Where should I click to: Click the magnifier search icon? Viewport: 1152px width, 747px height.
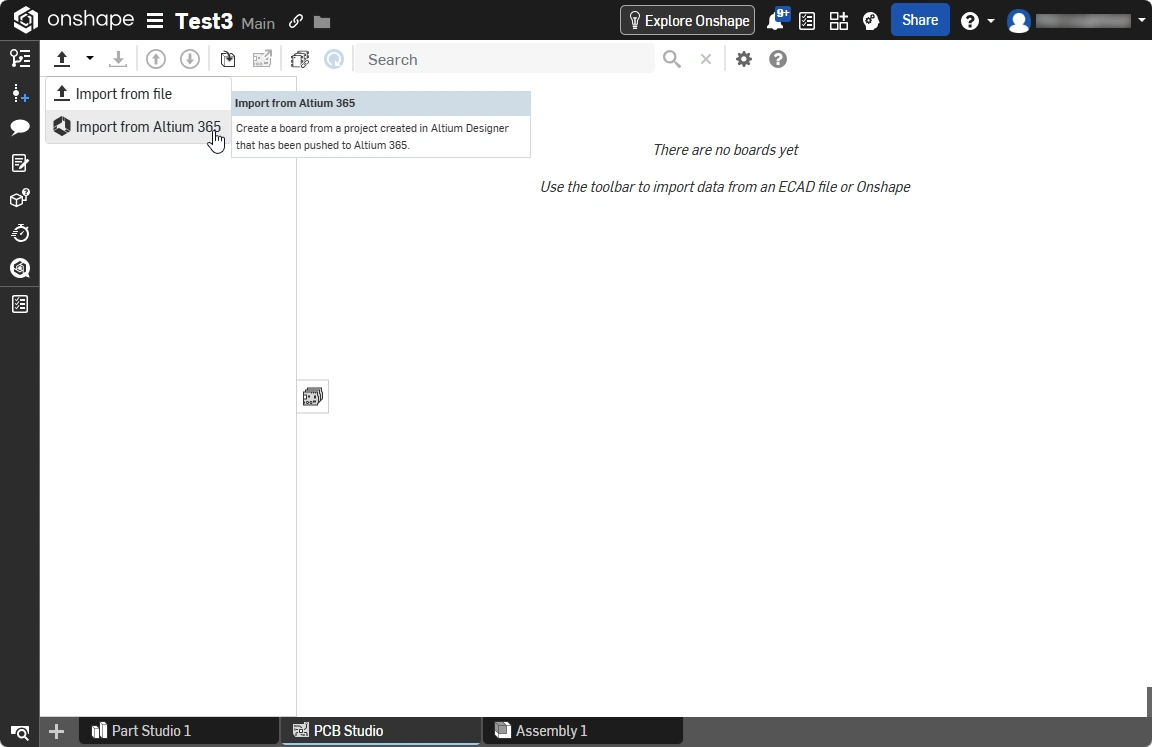click(x=672, y=59)
